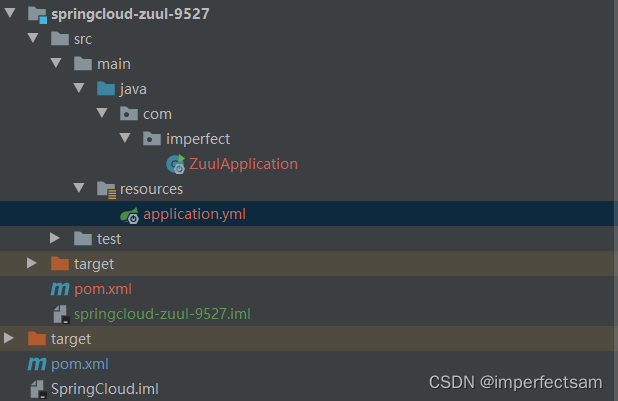
Task: Expand the test folder arrow
Action: (x=55, y=238)
